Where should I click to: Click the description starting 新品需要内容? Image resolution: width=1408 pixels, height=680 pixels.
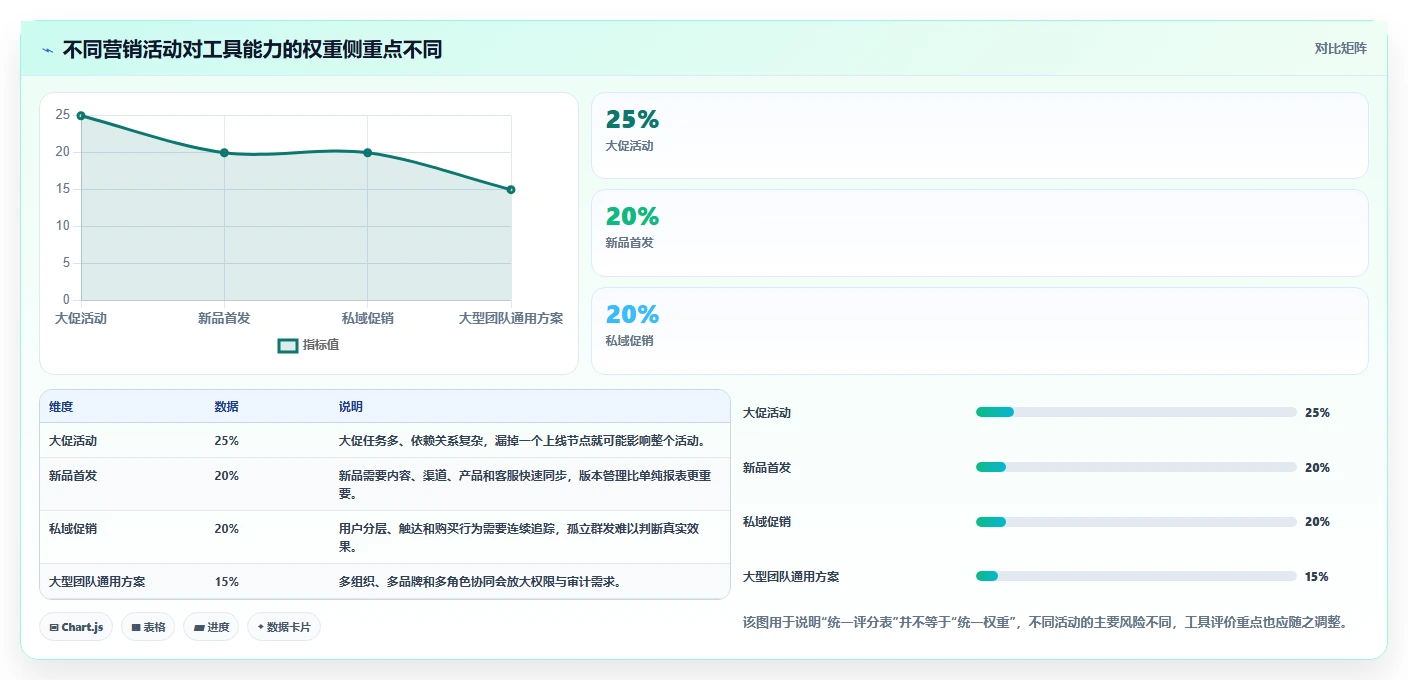(x=525, y=485)
